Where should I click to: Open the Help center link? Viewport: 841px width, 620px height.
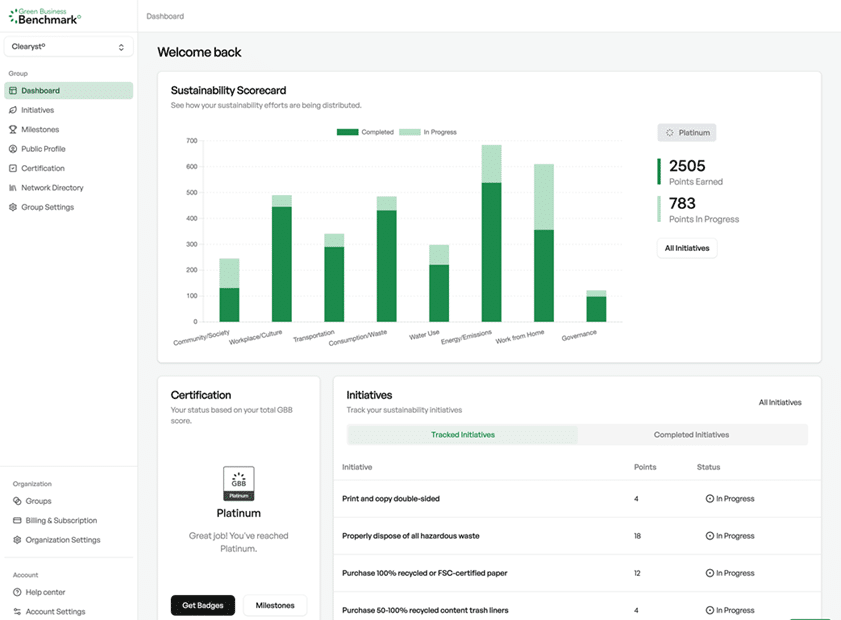[x=45, y=592]
